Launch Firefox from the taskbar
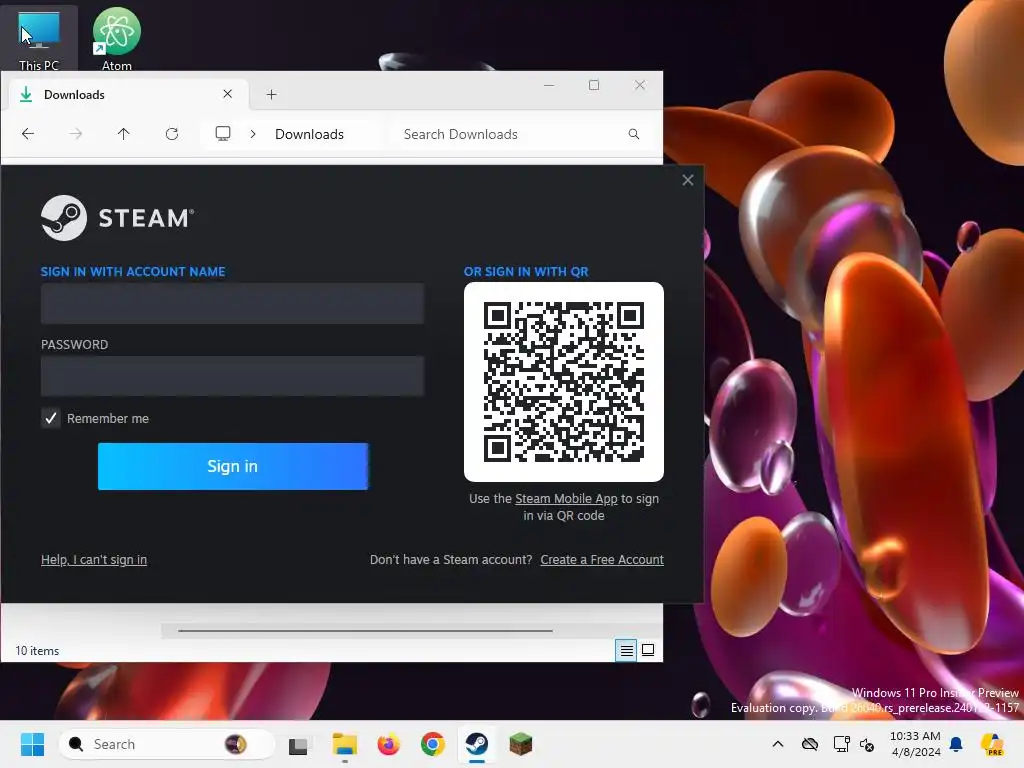1024x768 pixels. click(x=389, y=744)
